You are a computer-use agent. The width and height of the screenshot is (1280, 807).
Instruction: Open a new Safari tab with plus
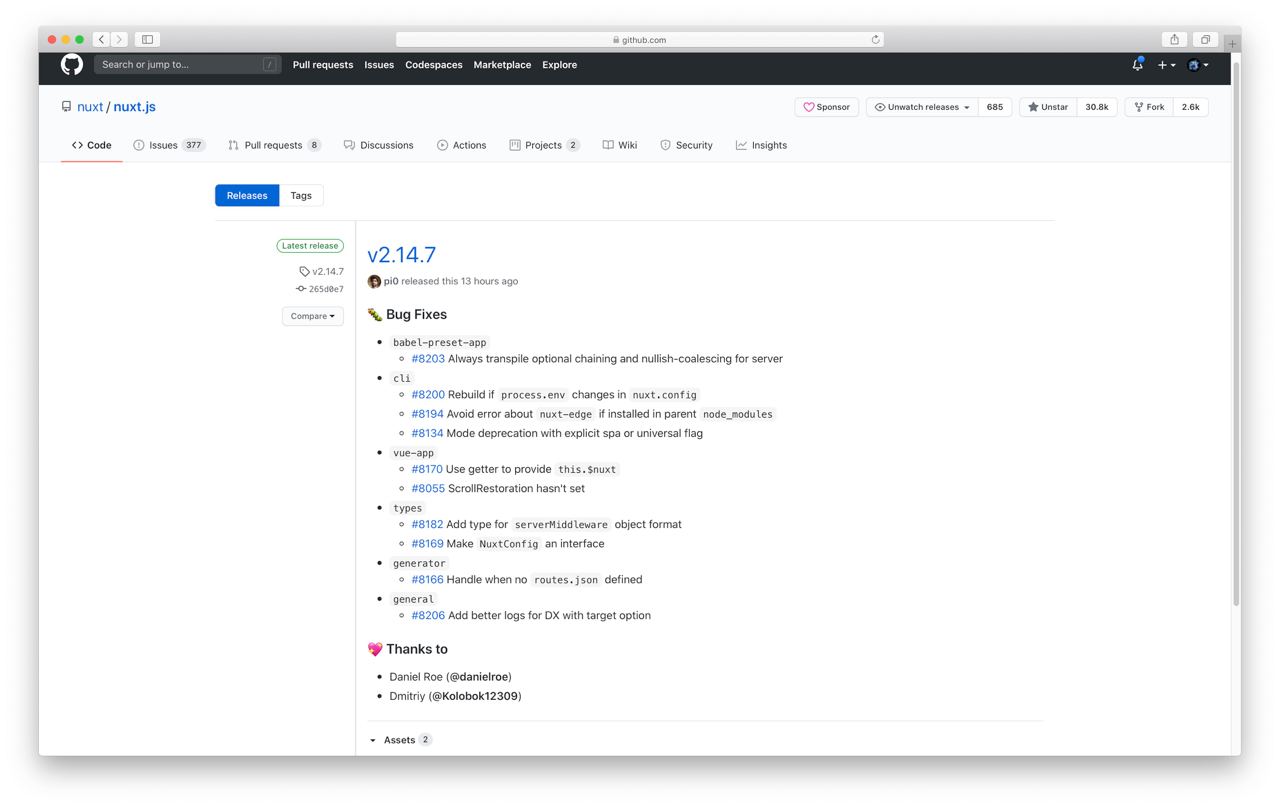pos(1232,43)
